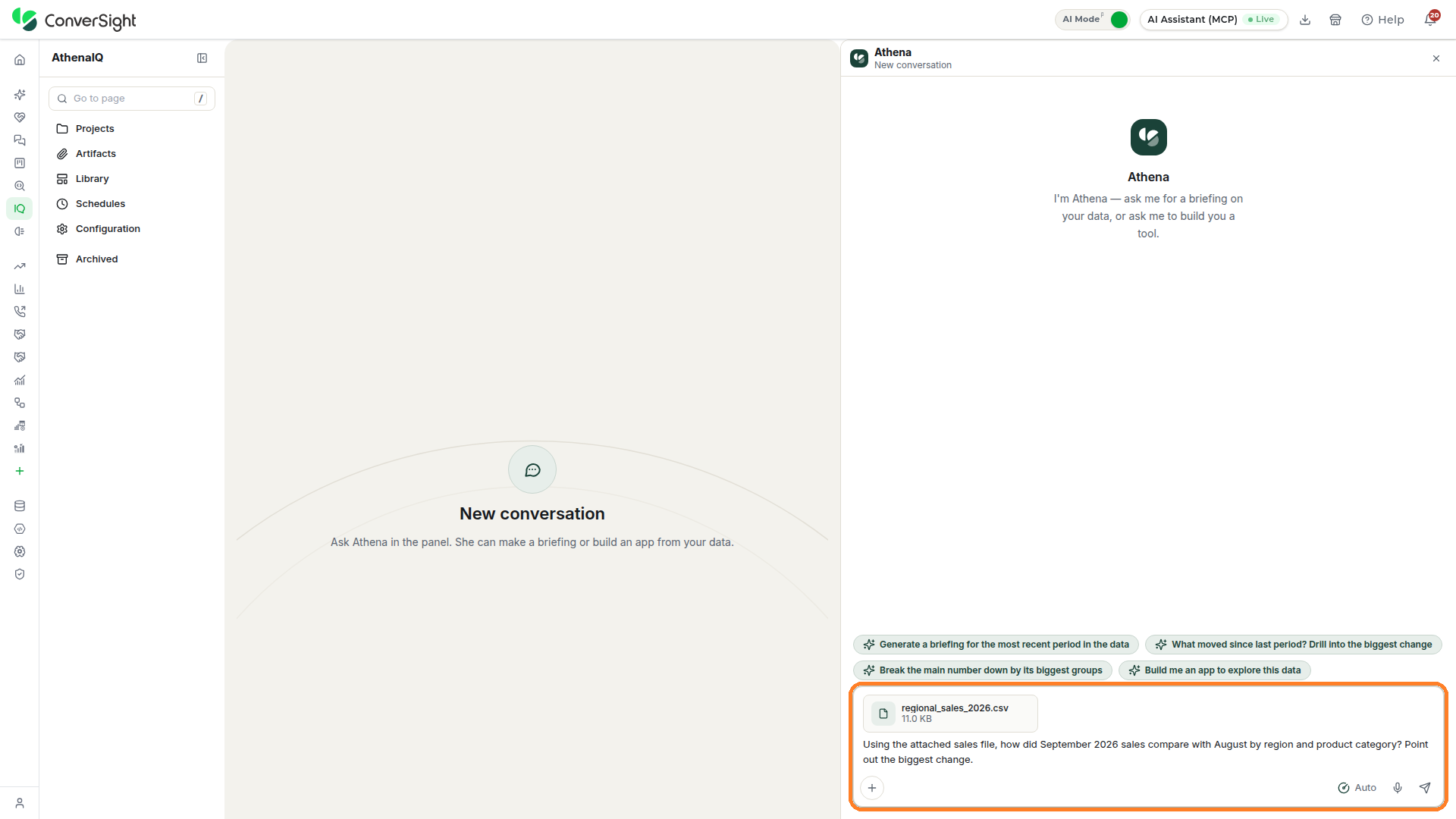Open the AI Assistant (MCP) selector
The width and height of the screenshot is (1456, 819).
coord(1213,20)
